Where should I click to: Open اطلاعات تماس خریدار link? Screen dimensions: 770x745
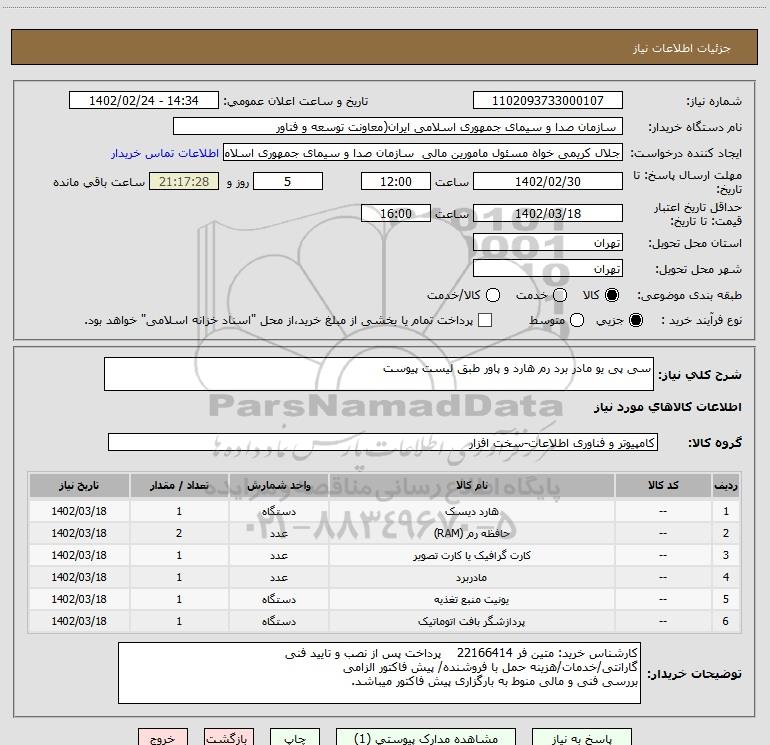click(x=165, y=153)
